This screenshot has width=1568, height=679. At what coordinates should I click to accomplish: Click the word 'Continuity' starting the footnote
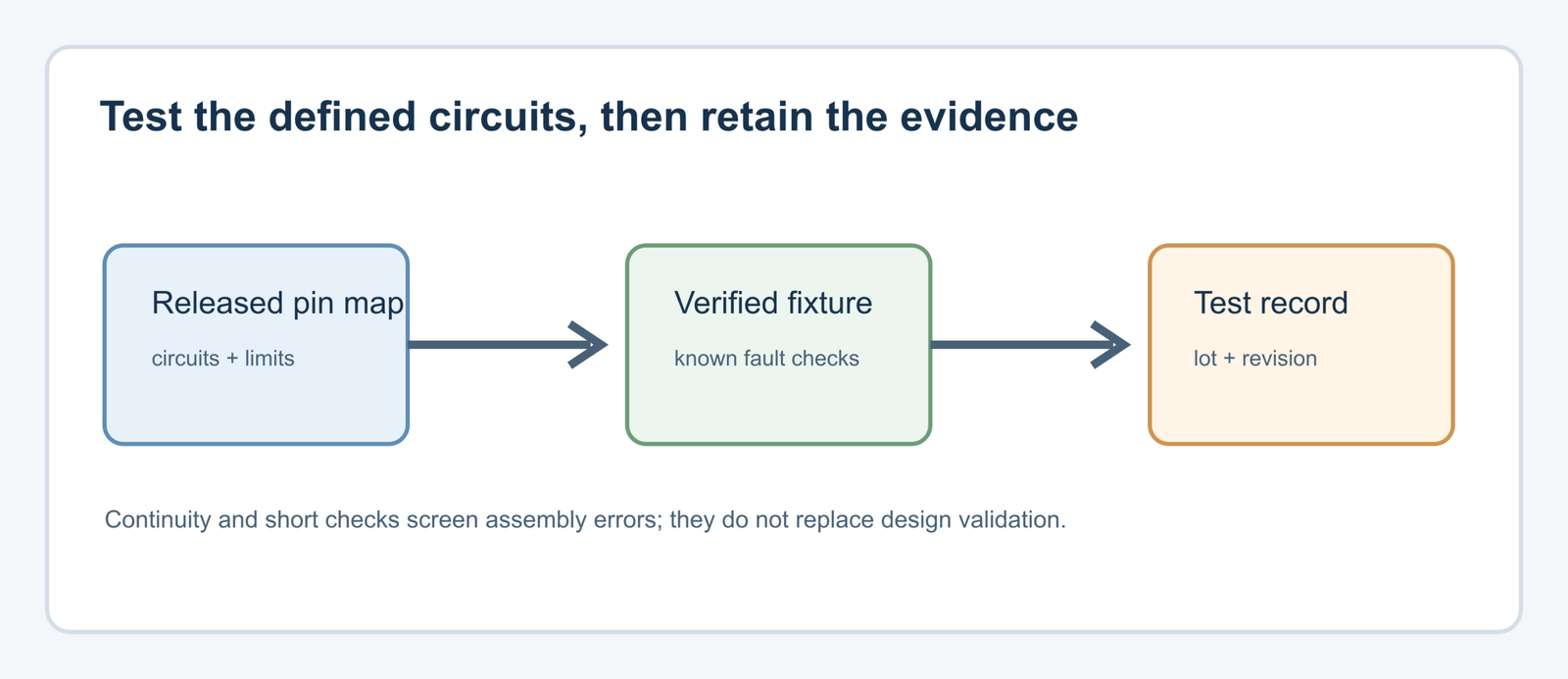158,520
